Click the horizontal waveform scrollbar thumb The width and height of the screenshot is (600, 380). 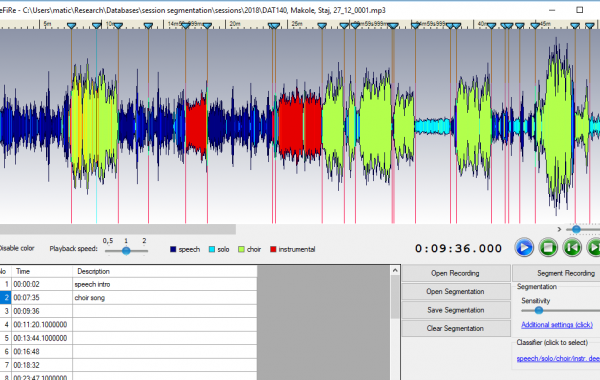tap(118, 229)
